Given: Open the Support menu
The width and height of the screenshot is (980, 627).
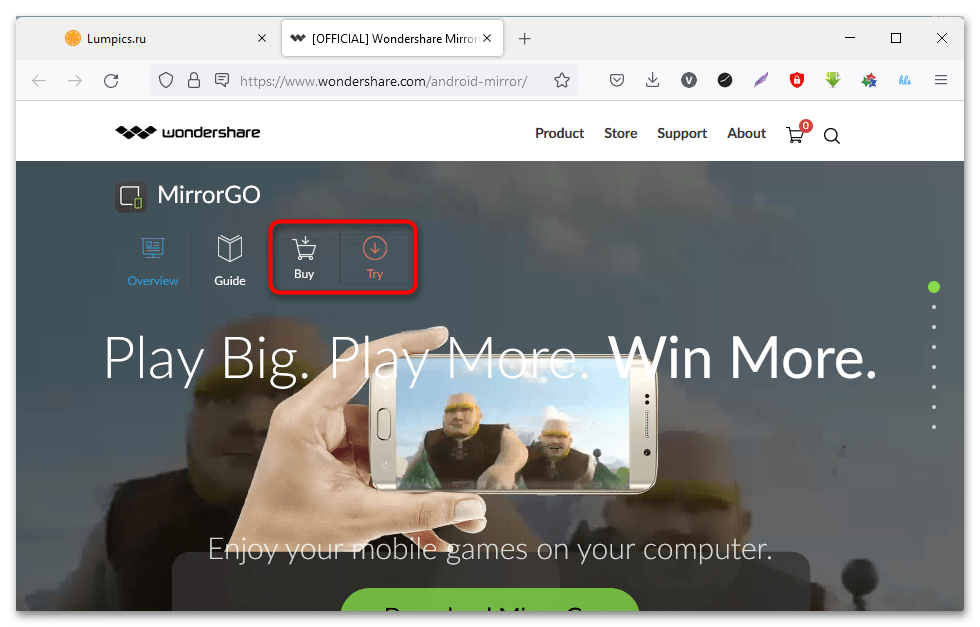Looking at the screenshot, I should coord(682,133).
